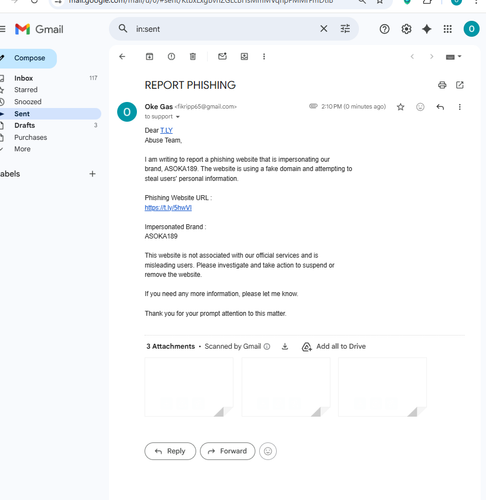Open the phishing URL https://t.ly link
This screenshot has height=500, width=486.
pos(168,208)
